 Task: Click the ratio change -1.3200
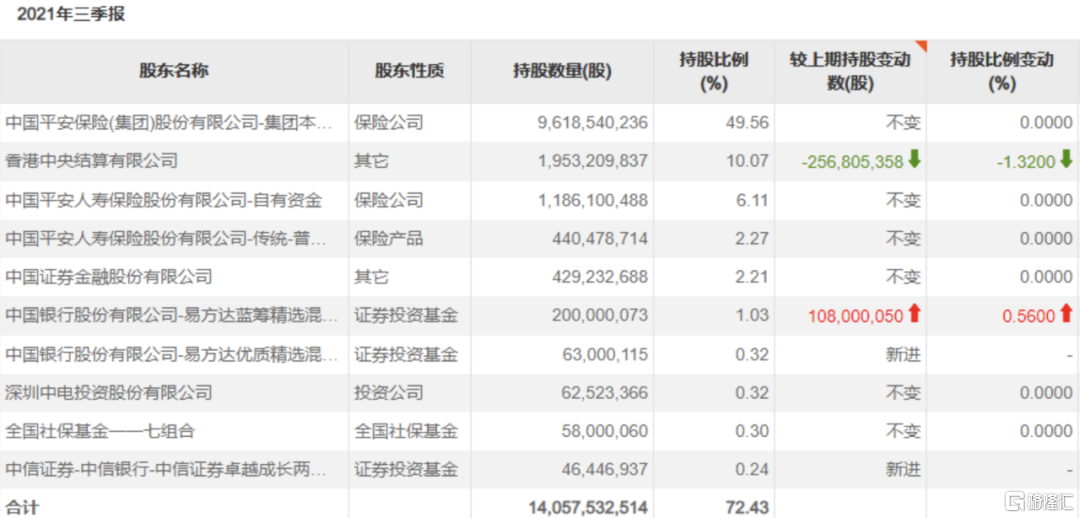coord(1025,162)
